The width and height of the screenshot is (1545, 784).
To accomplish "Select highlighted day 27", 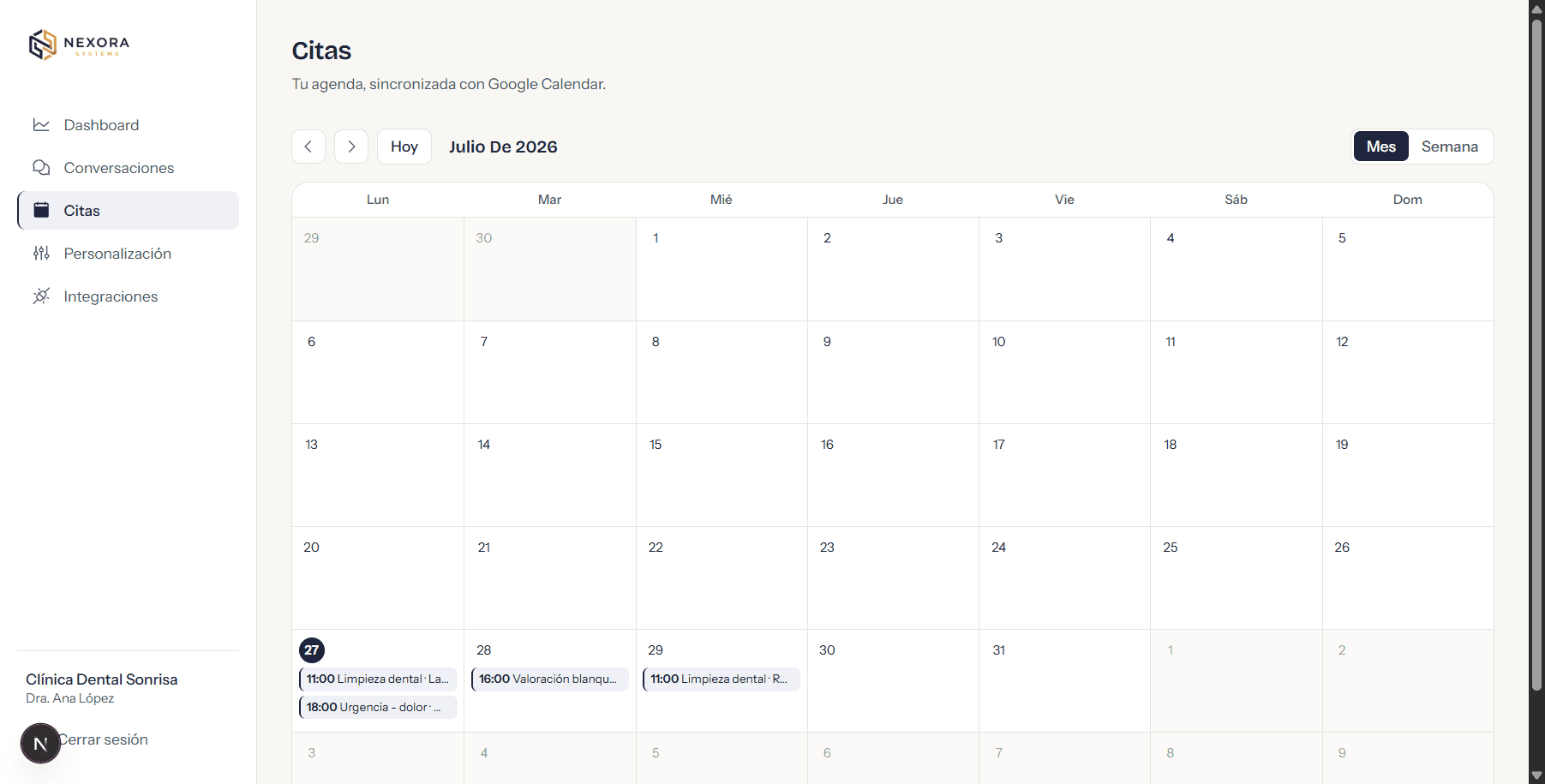I will tap(312, 650).
